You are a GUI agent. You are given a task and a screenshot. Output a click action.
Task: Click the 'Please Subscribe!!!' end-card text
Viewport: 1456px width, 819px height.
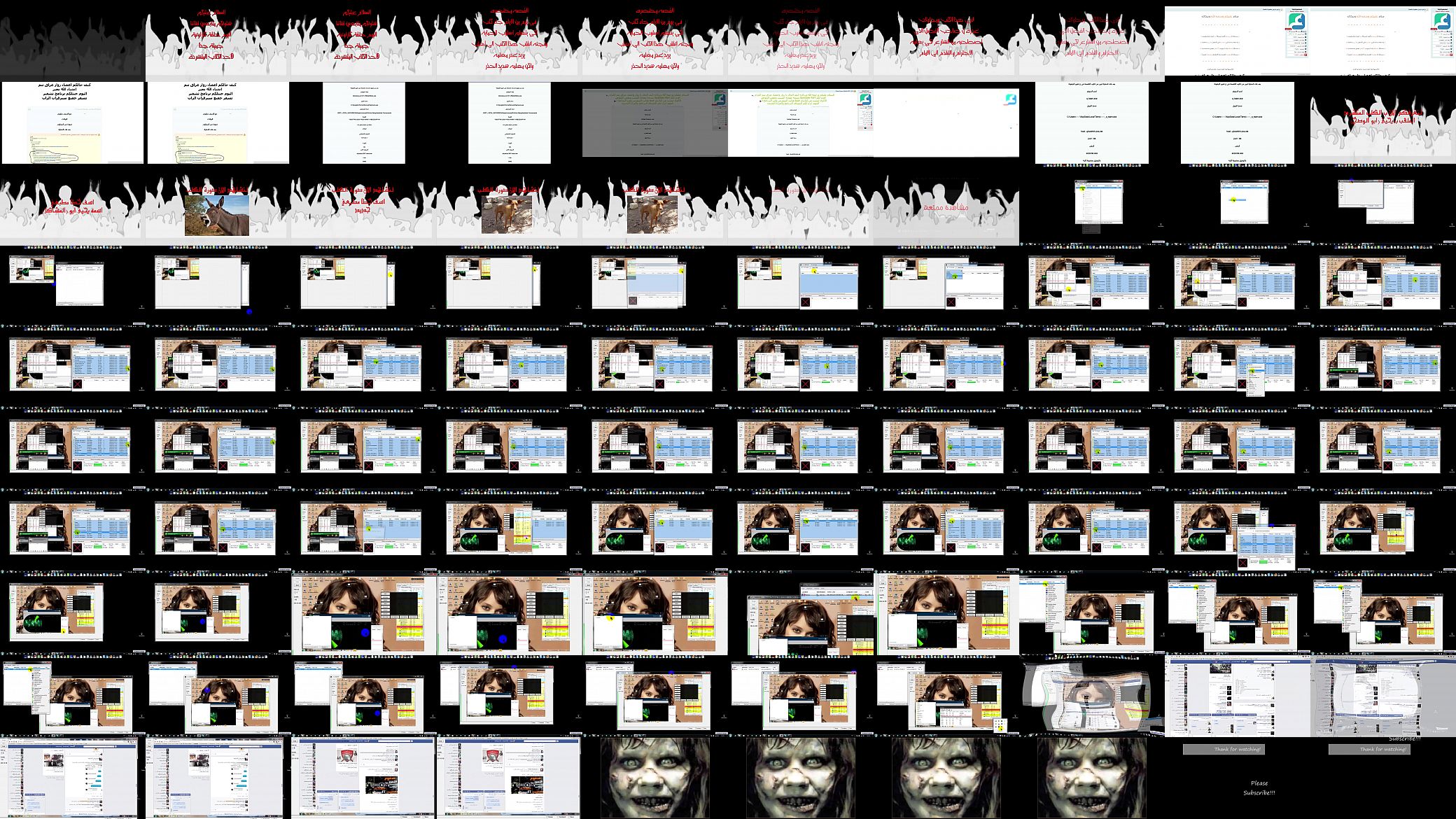[1259, 787]
